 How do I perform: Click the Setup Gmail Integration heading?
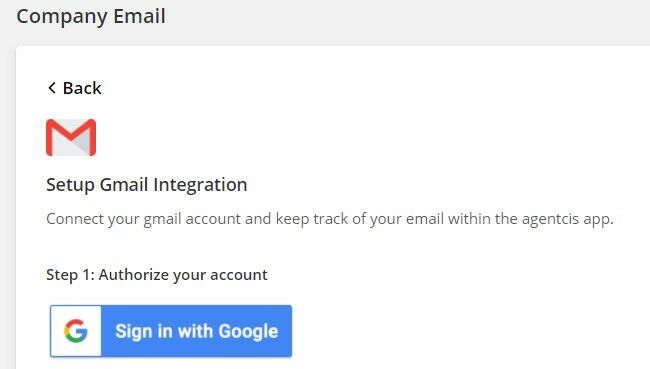(x=146, y=185)
